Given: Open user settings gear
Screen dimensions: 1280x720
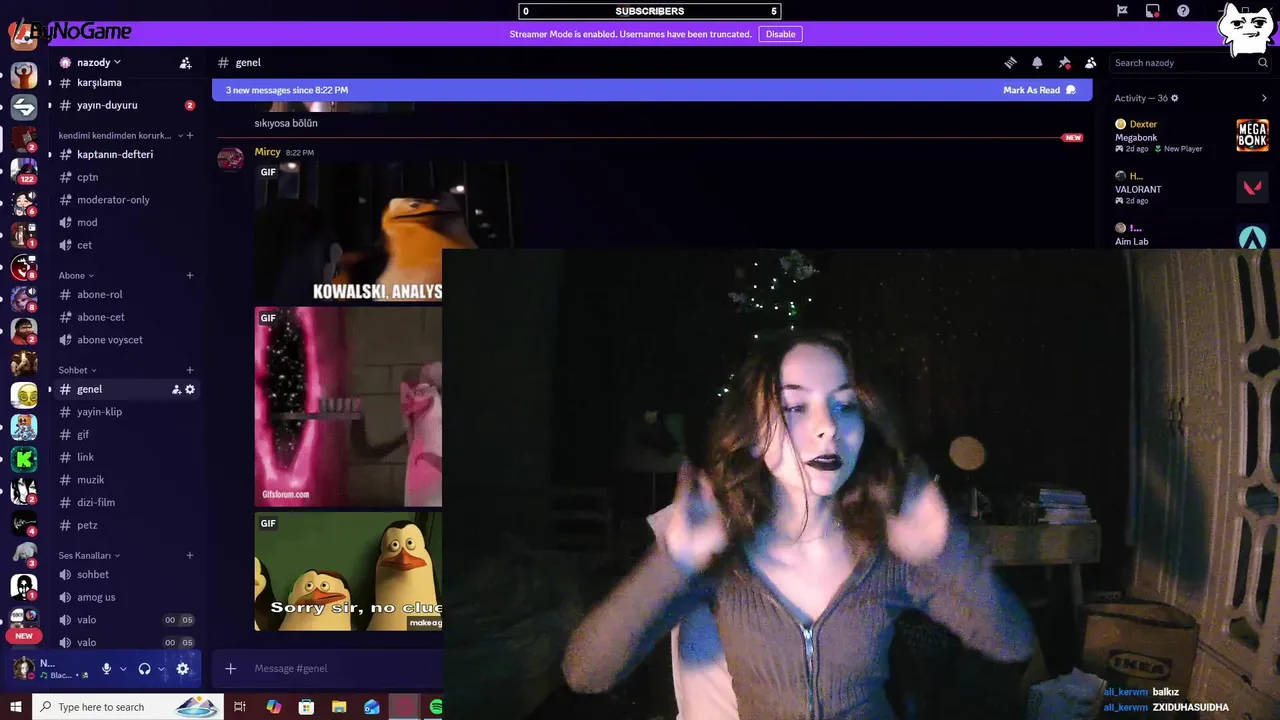Looking at the screenshot, I should pos(182,669).
